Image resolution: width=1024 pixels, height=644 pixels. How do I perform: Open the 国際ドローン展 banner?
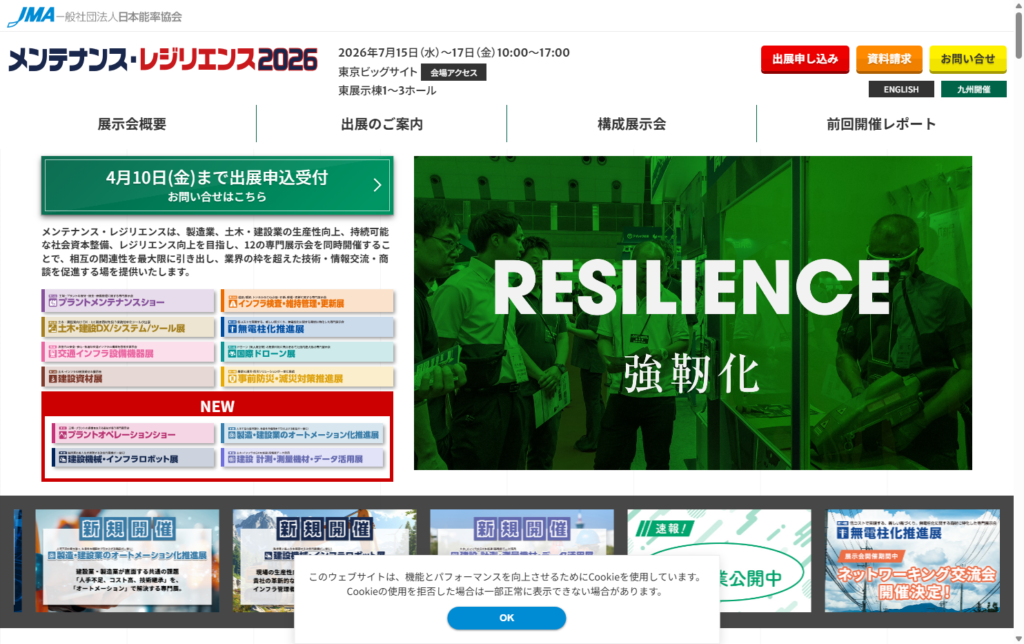tap(307, 352)
